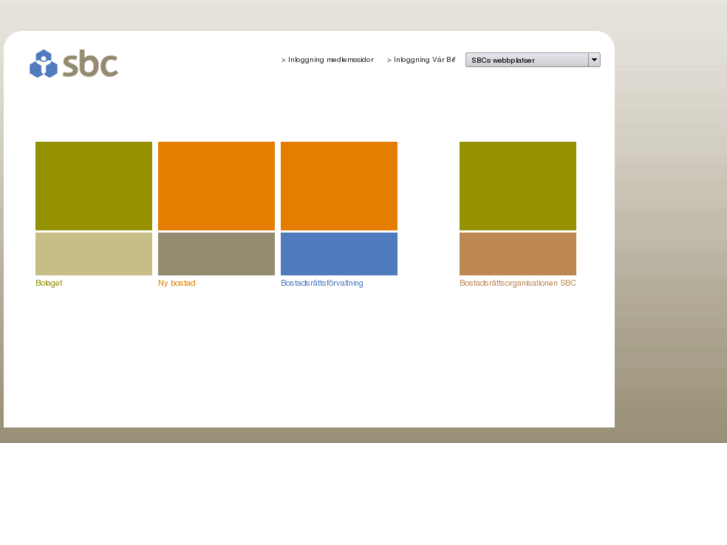Open Inloggning Vår Brf link

click(x=421, y=60)
